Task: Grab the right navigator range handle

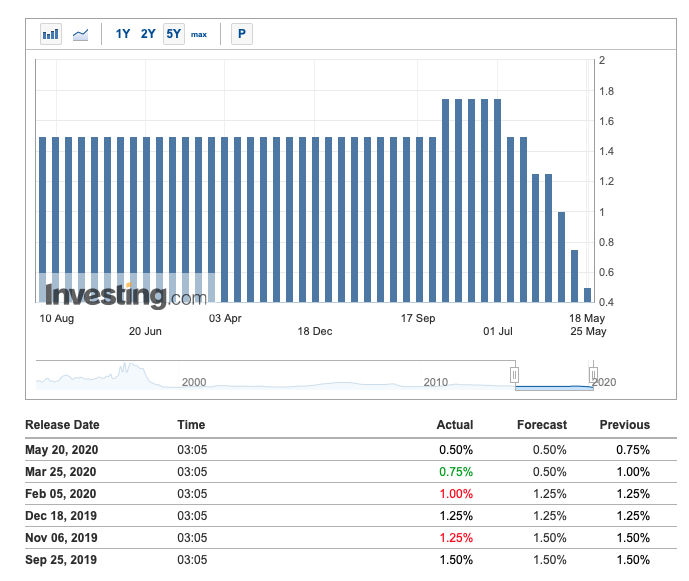Action: 593,375
